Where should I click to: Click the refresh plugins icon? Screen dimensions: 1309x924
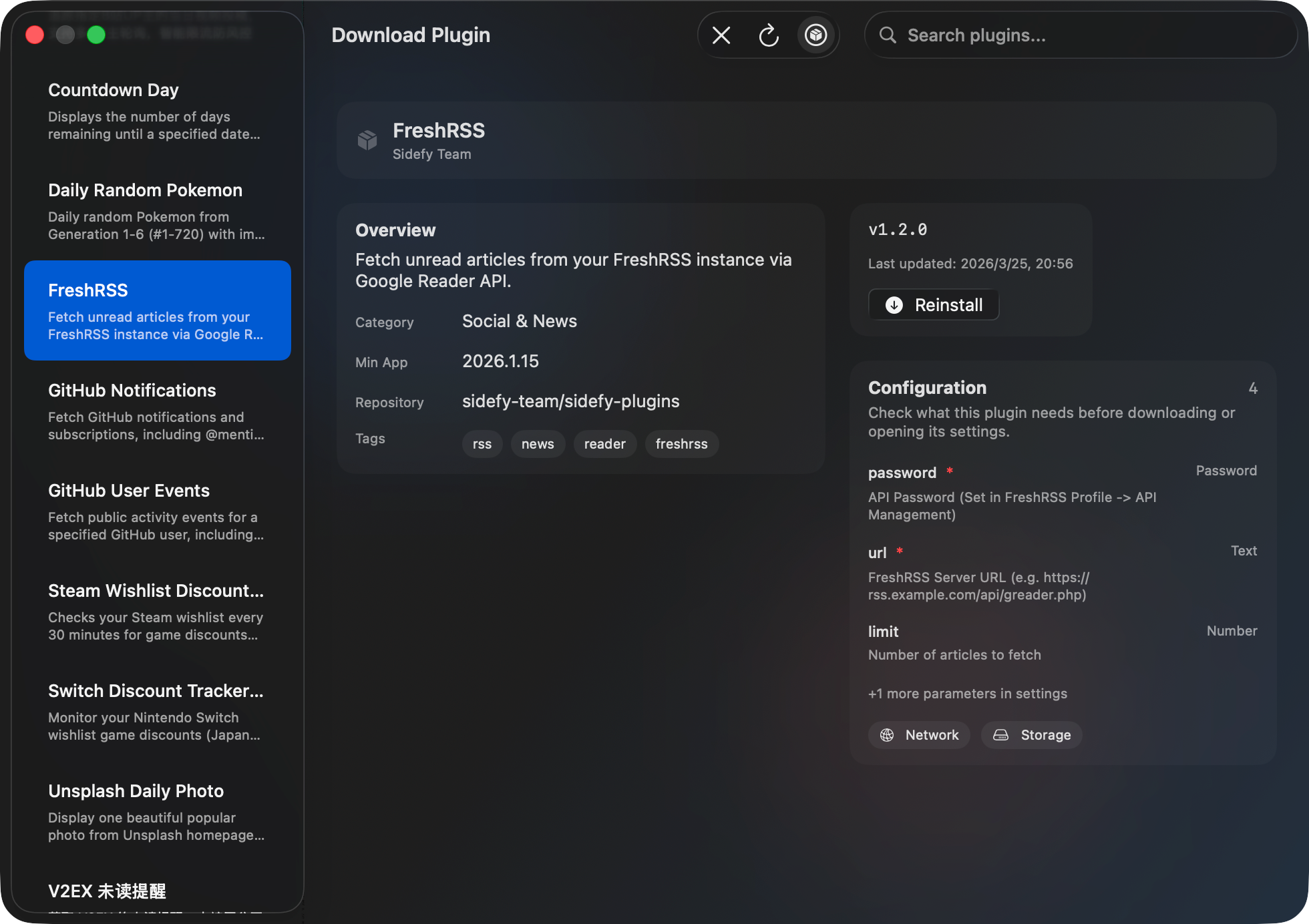tap(769, 35)
